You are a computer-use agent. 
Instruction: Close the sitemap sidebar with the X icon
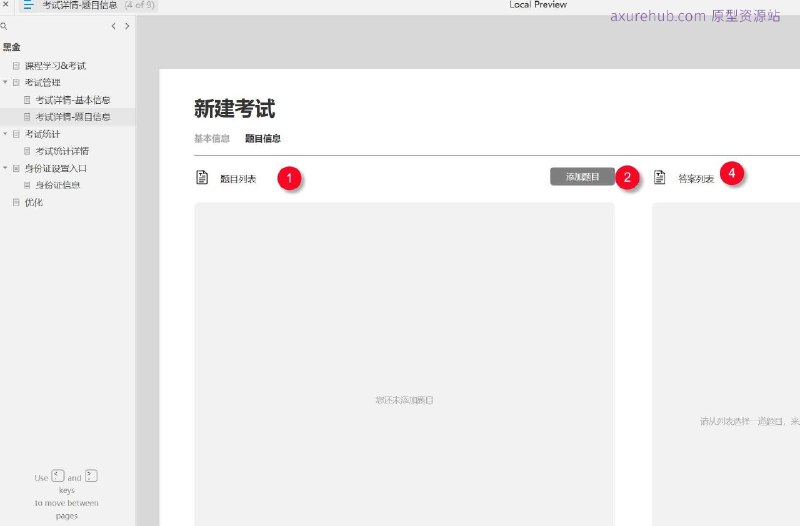[6, 4]
